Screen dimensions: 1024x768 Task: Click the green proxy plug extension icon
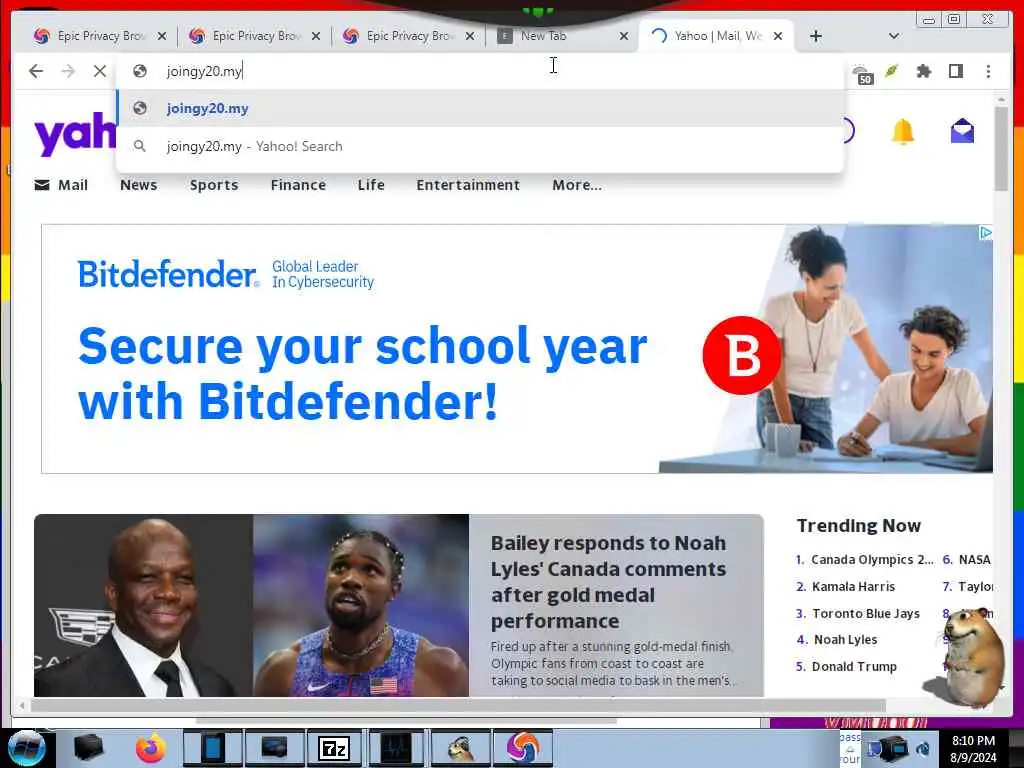(x=891, y=71)
